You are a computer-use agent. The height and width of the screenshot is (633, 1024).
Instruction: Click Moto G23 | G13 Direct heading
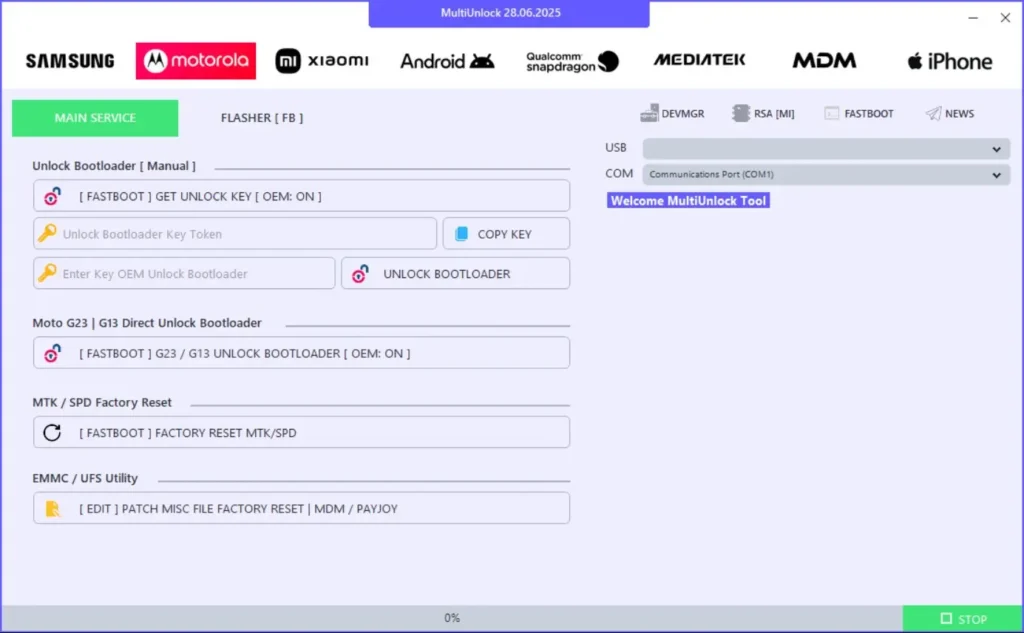coord(147,323)
